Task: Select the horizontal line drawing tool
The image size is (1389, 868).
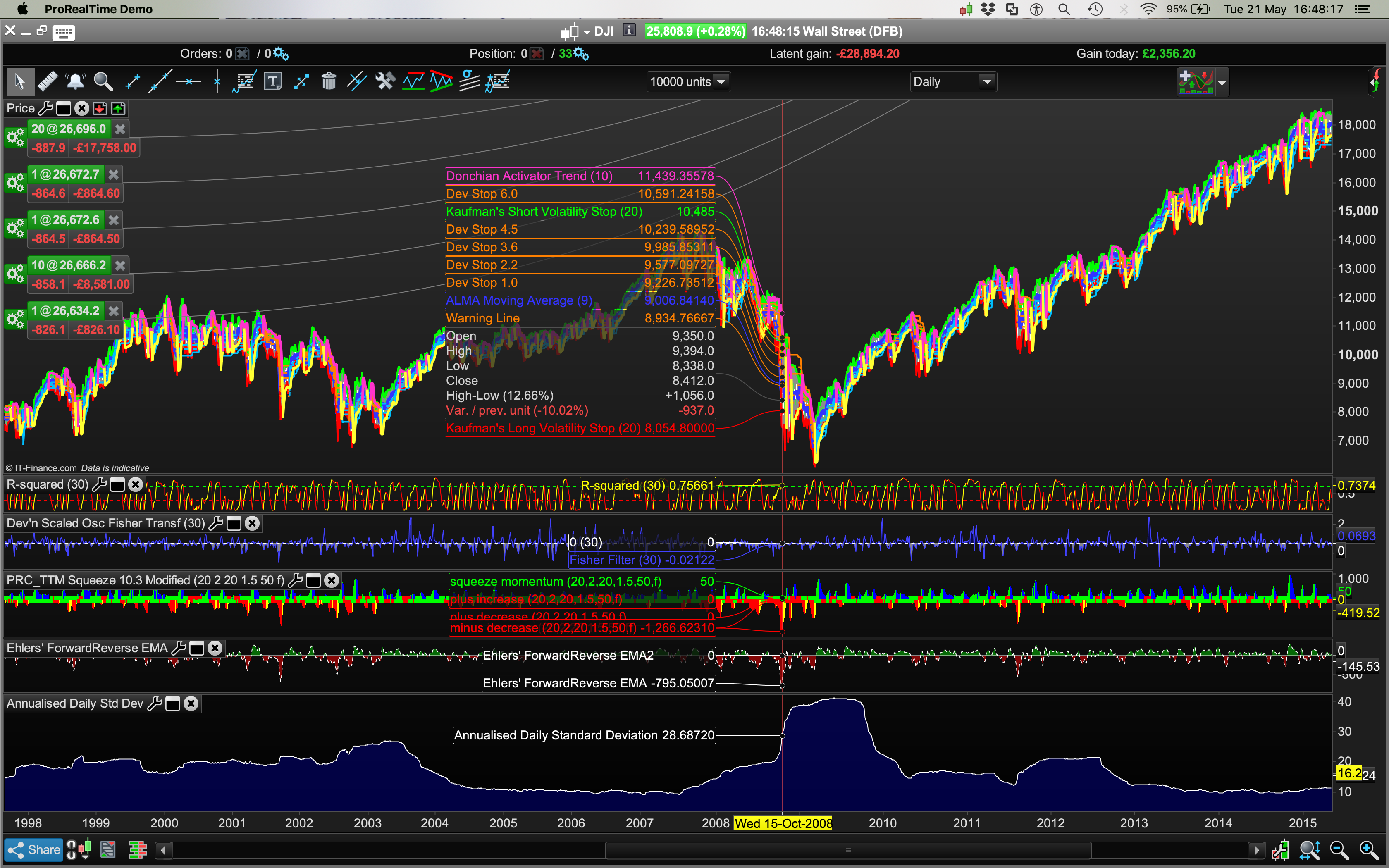Action: tap(188, 81)
